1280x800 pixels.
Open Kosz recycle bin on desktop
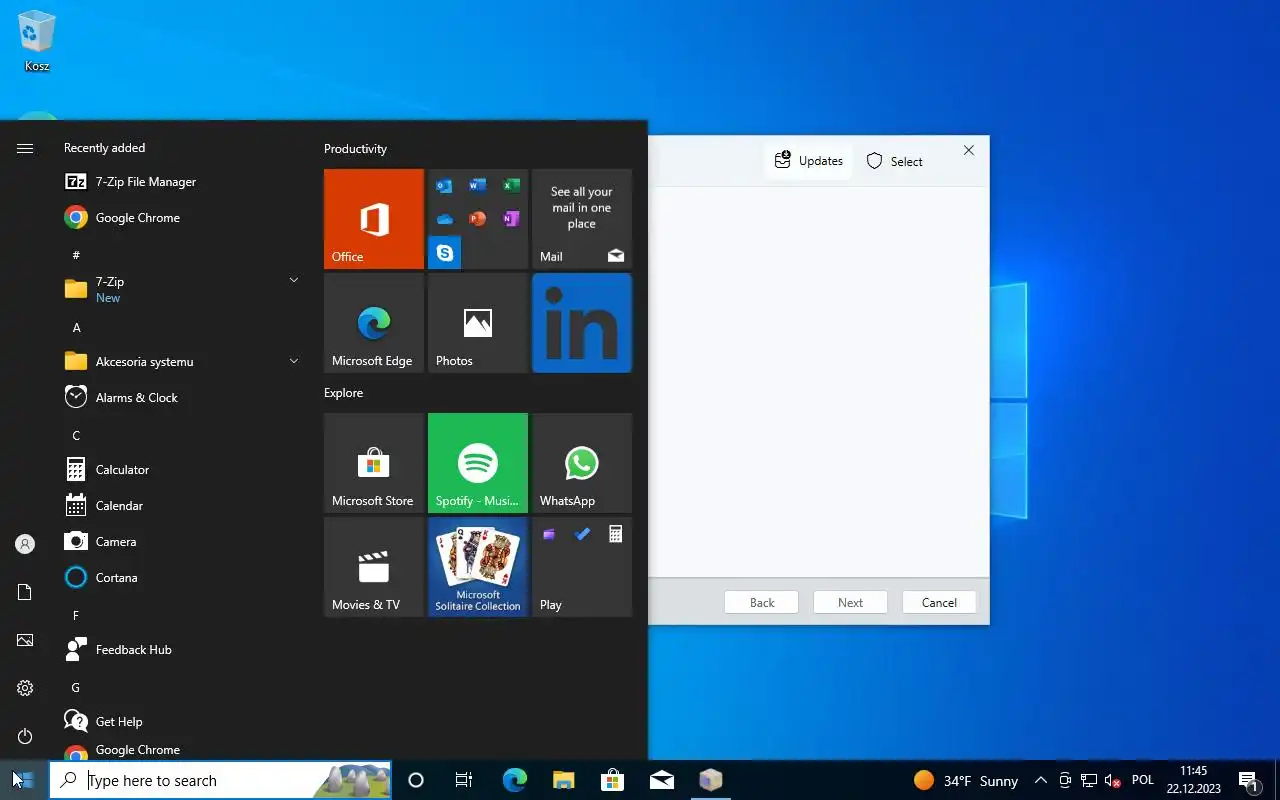click(37, 41)
